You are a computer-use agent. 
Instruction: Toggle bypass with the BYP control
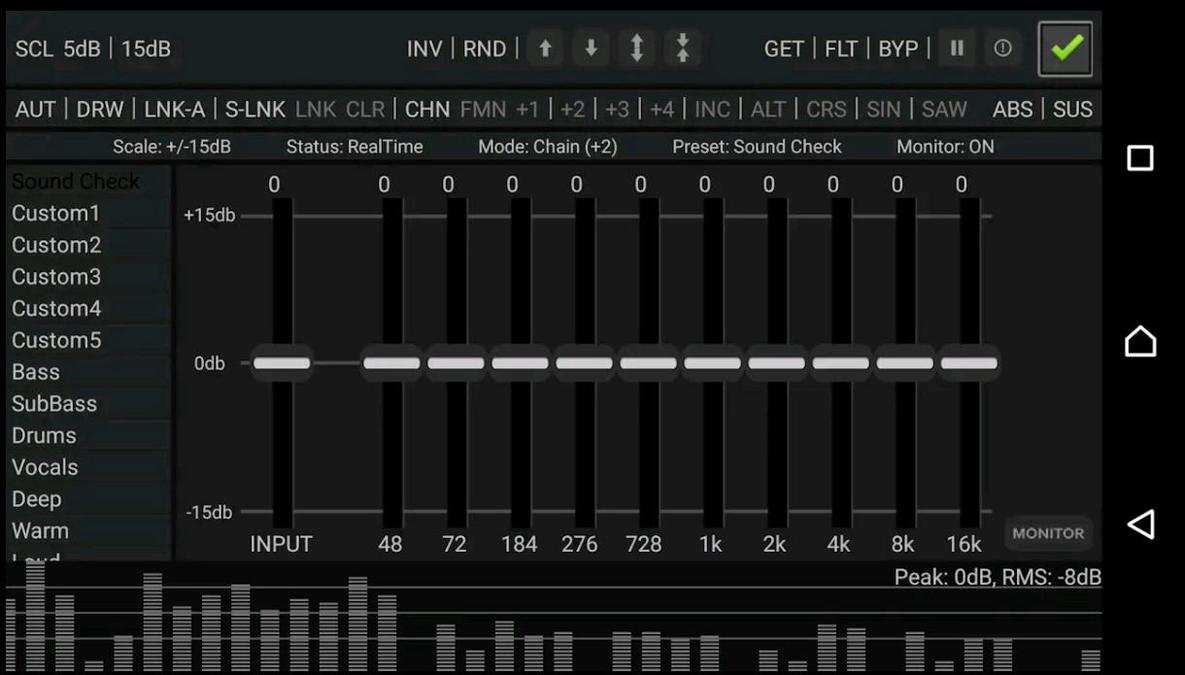899,48
